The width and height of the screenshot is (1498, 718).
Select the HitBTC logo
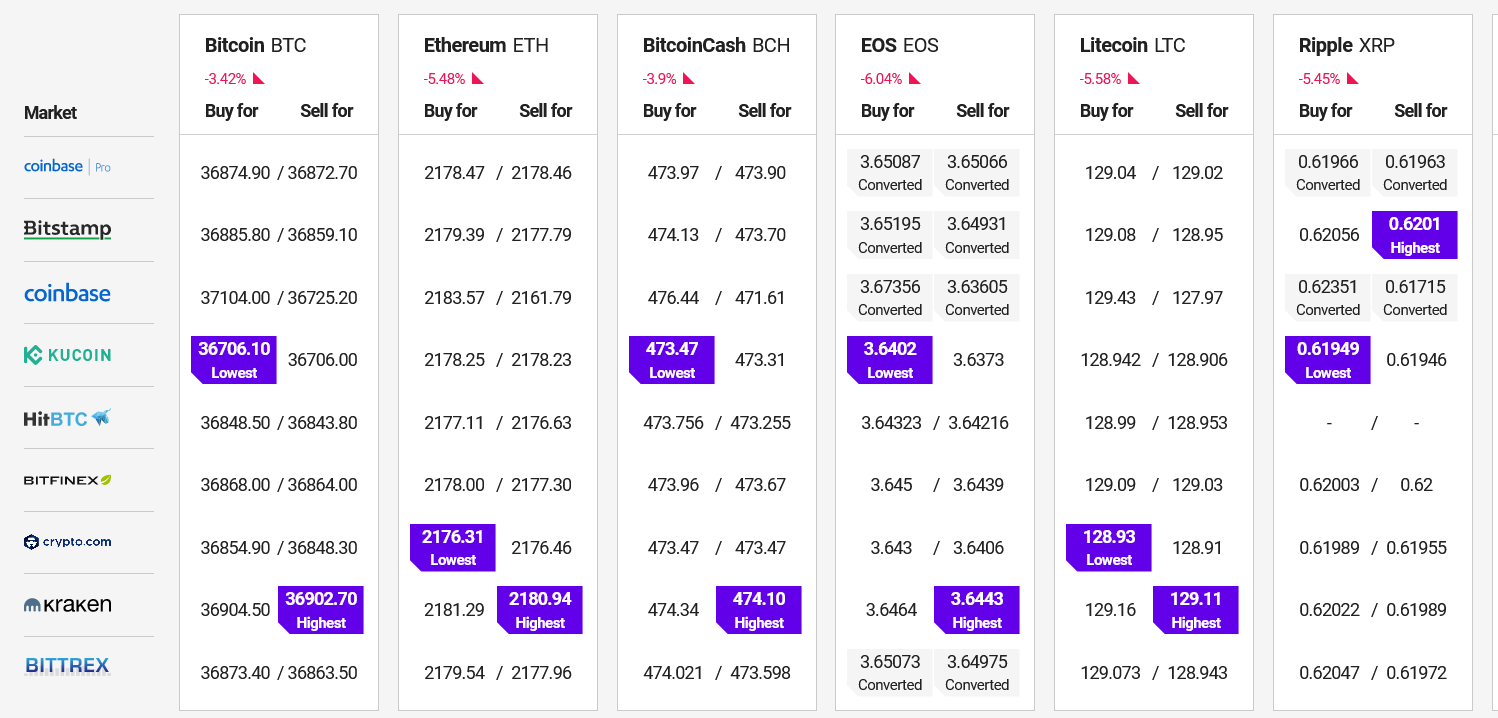click(67, 418)
